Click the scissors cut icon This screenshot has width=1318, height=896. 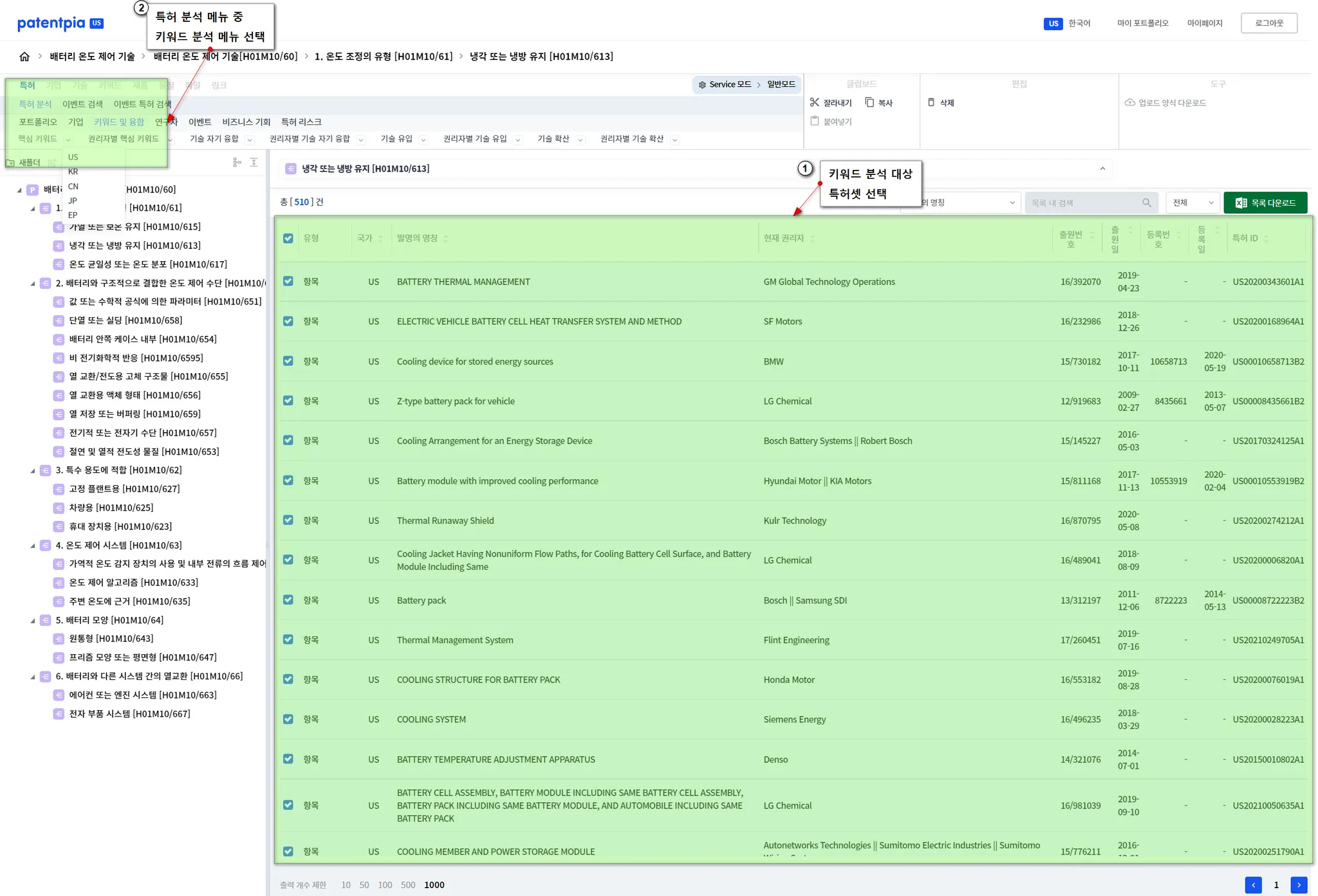pos(815,102)
